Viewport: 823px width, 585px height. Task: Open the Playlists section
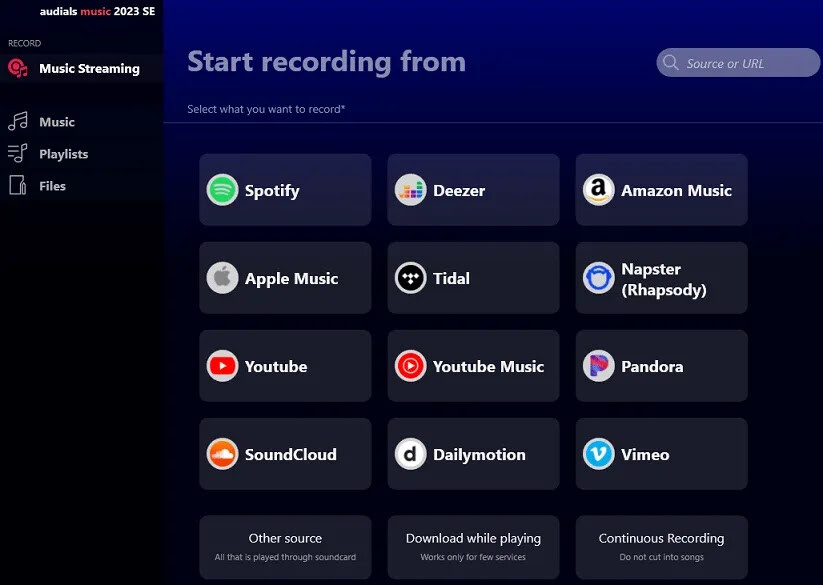click(81, 154)
